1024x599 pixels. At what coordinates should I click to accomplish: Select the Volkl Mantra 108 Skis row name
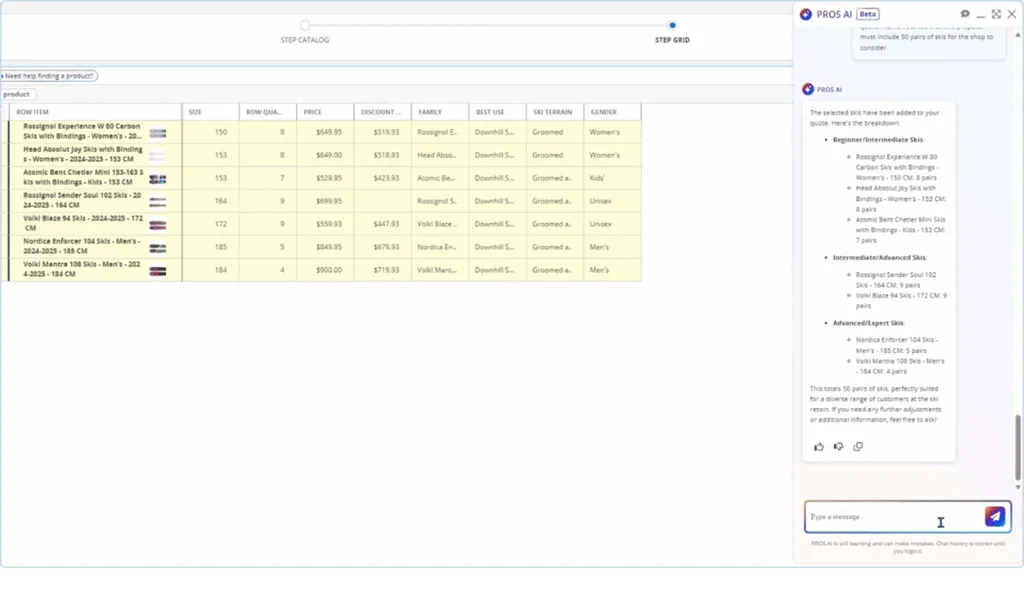click(x=82, y=268)
